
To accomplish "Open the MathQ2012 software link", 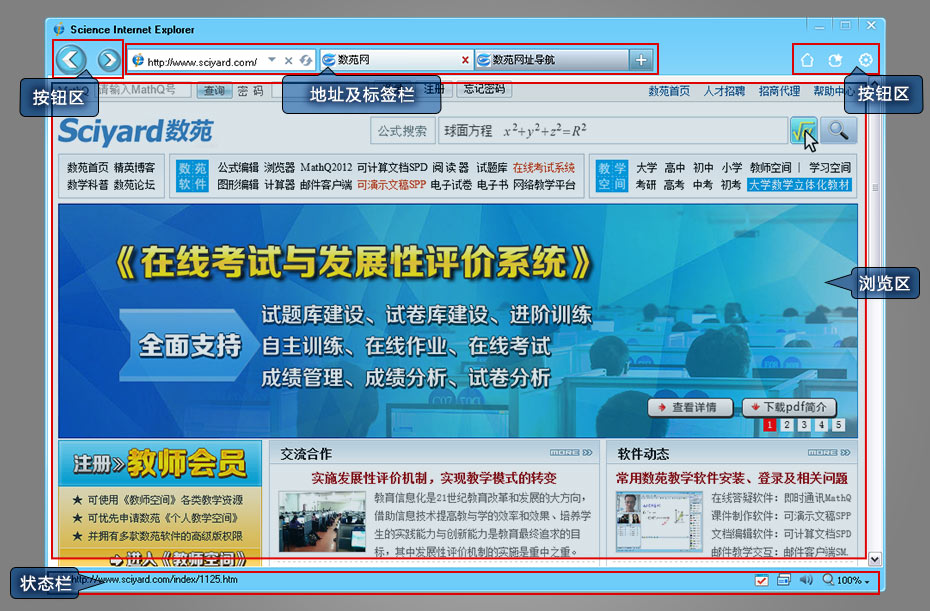I will click(326, 168).
